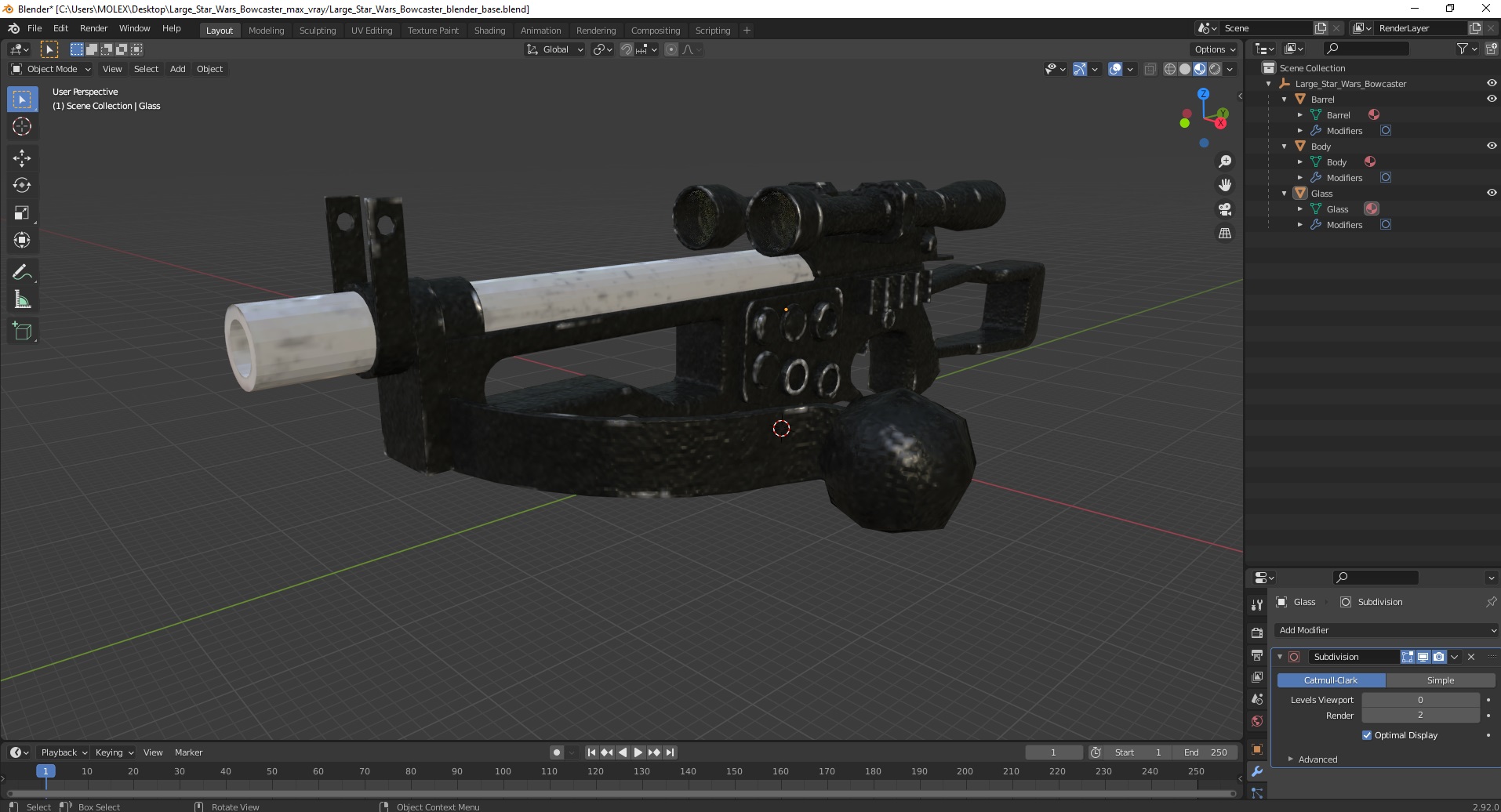
Task: Open the Add menu in viewport
Action: coord(178,69)
